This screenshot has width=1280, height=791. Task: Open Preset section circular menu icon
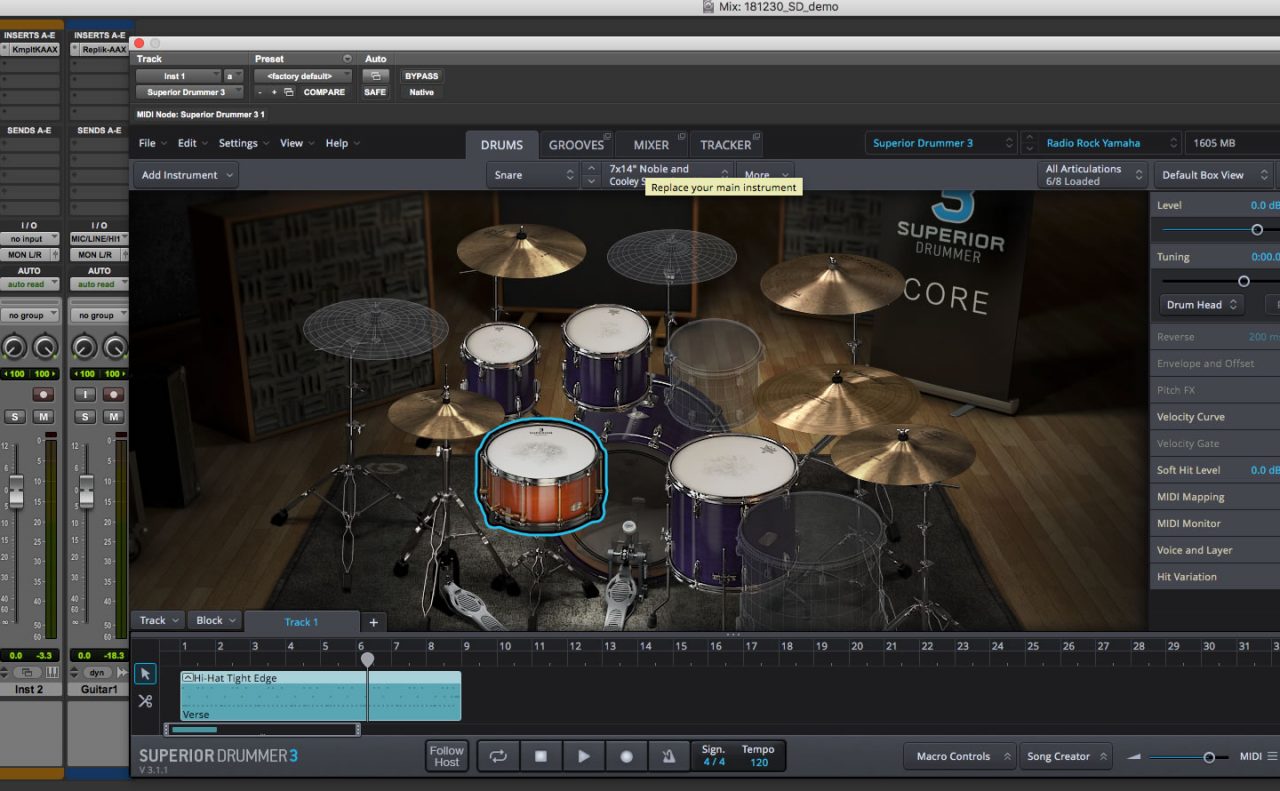pyautogui.click(x=347, y=59)
